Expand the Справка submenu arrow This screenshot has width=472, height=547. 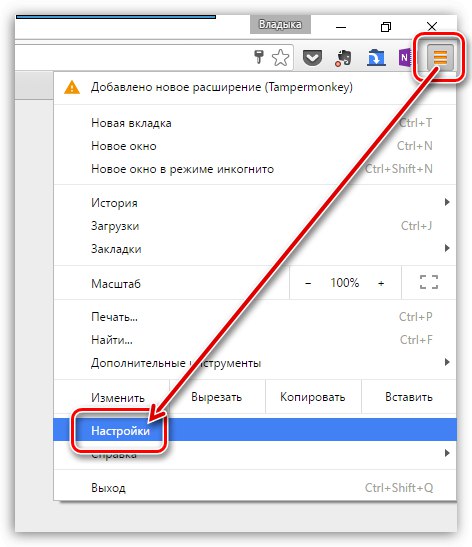point(447,453)
